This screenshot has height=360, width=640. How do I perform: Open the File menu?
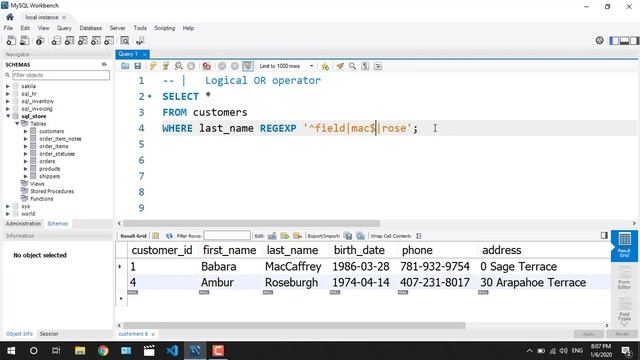pyautogui.click(x=8, y=28)
